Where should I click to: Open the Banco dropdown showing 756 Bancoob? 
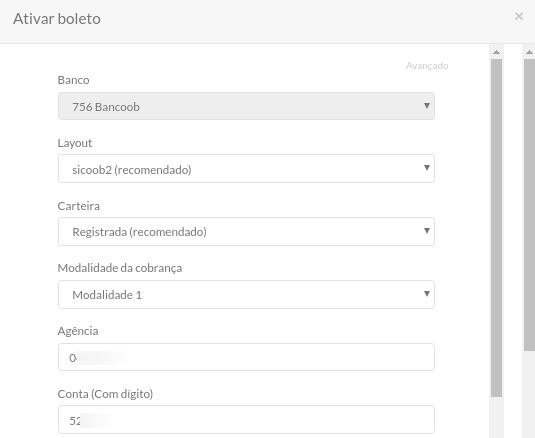point(246,106)
